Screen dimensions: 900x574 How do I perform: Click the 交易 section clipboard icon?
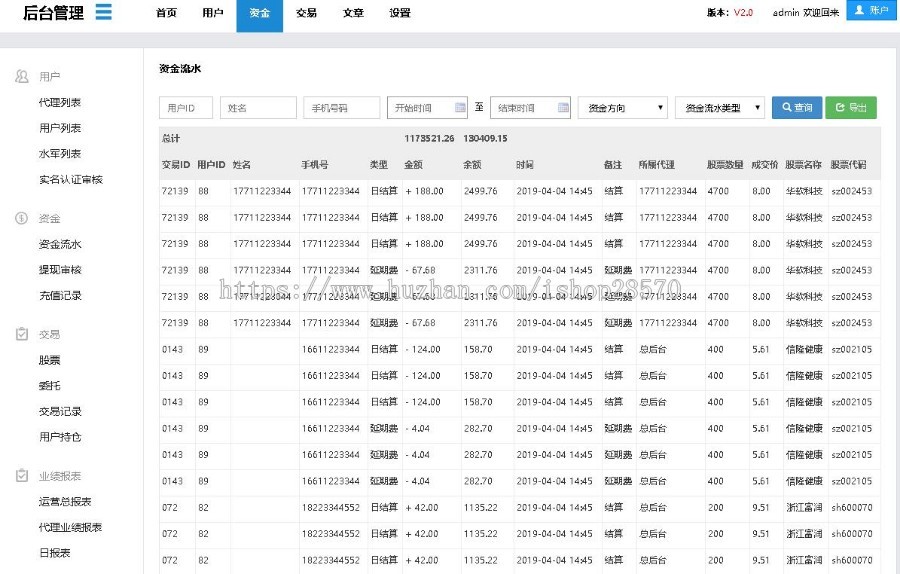point(22,334)
